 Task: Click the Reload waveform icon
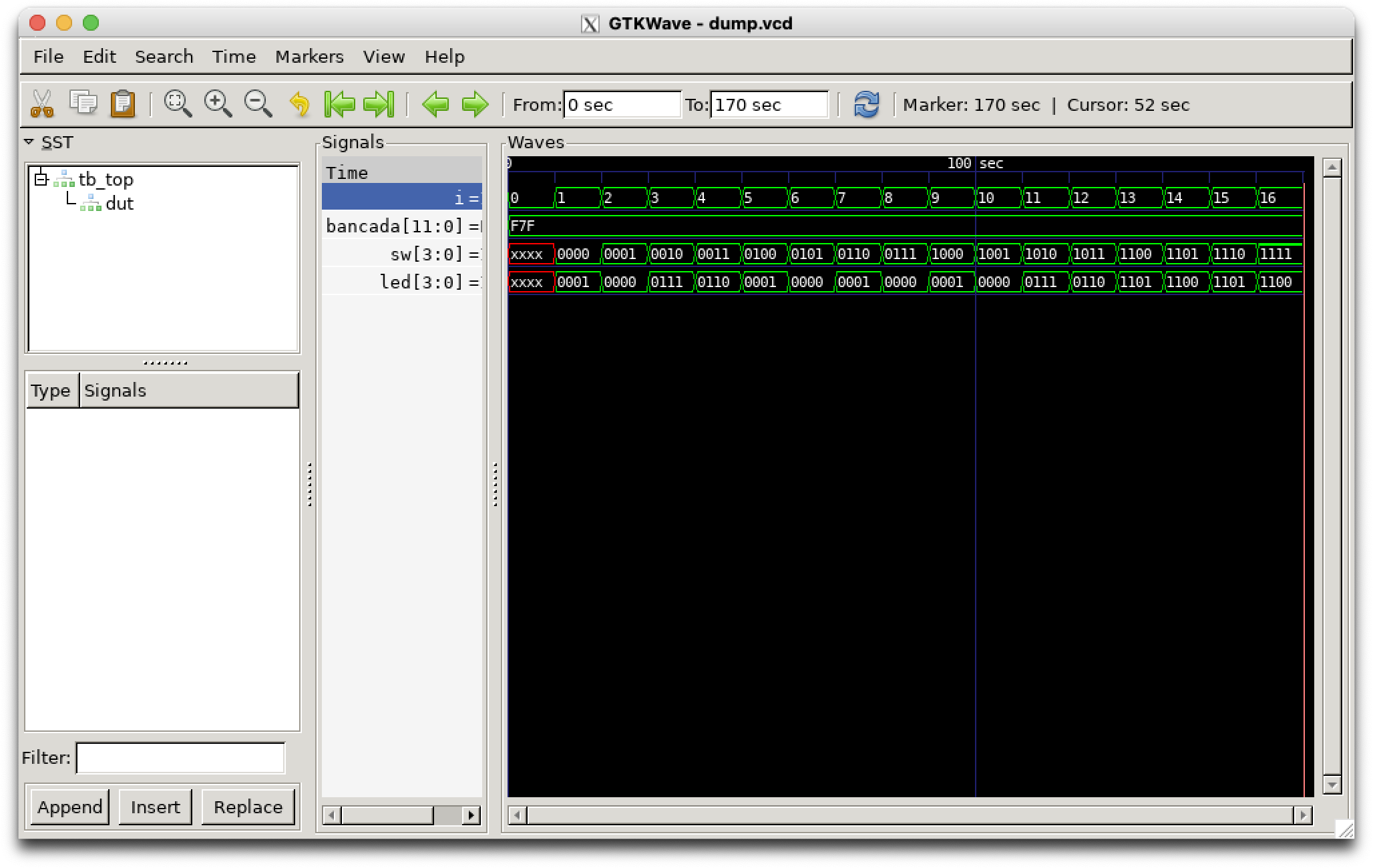coord(866,104)
